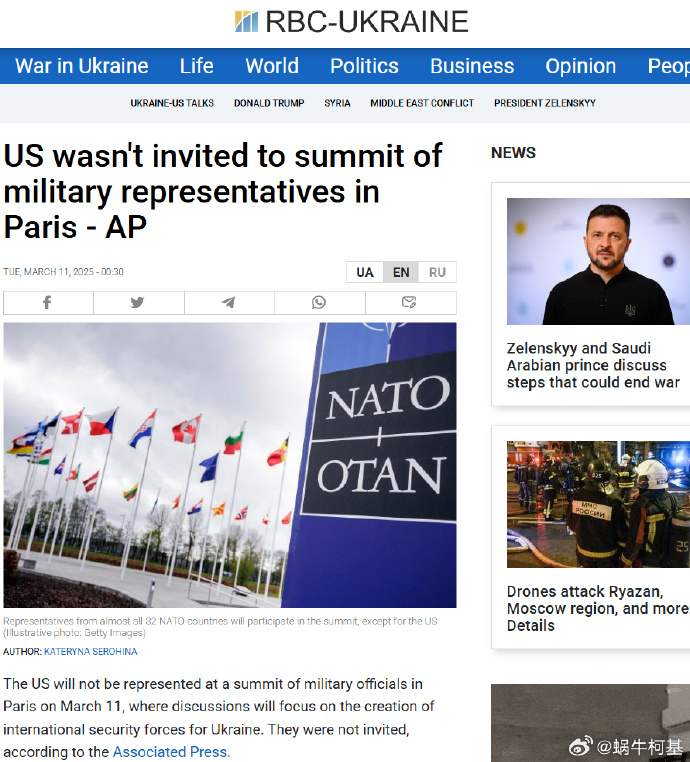Share the article via Twitter icon
This screenshot has height=762, width=690.
(138, 303)
